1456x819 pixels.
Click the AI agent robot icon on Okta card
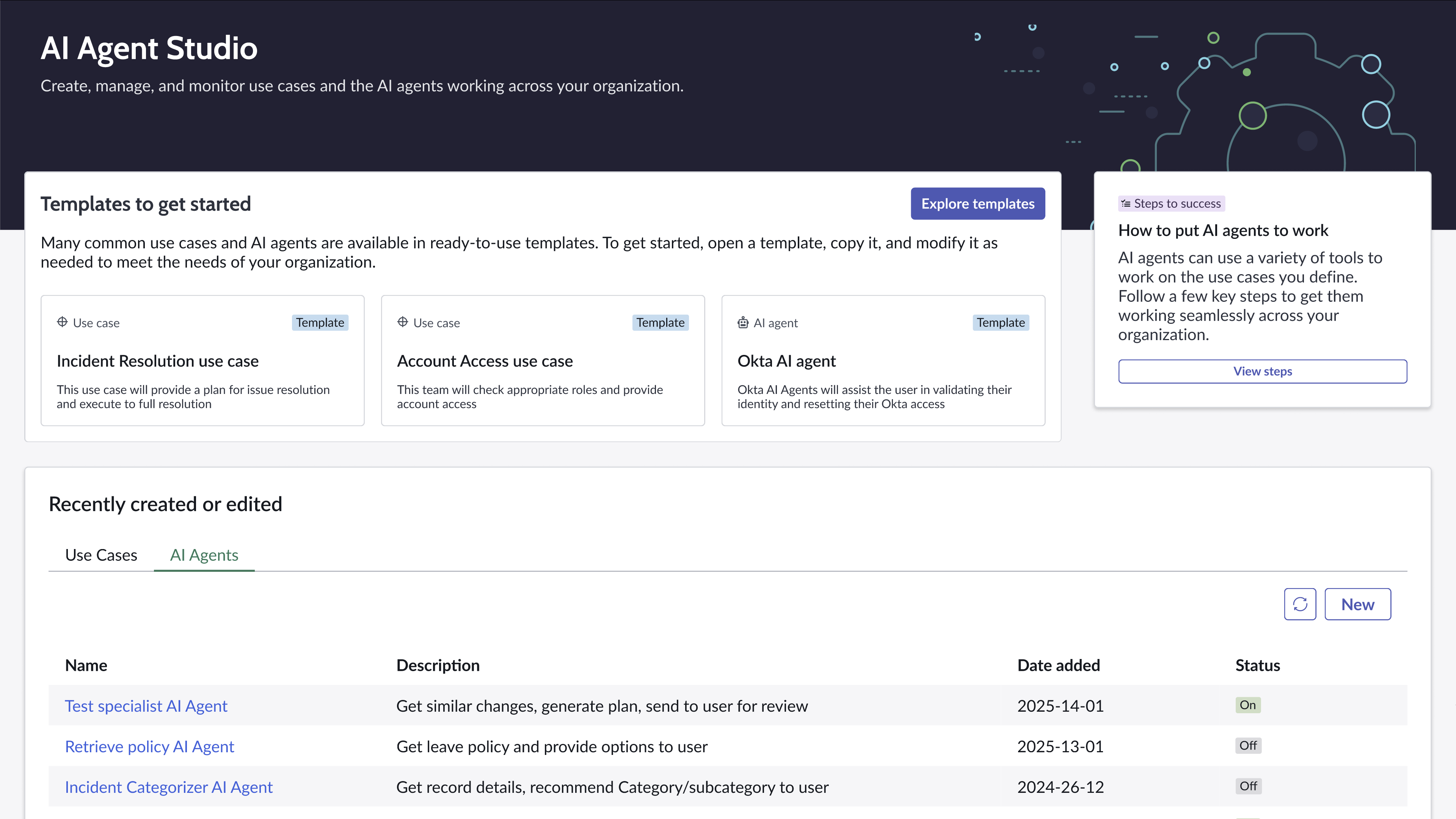coord(743,323)
